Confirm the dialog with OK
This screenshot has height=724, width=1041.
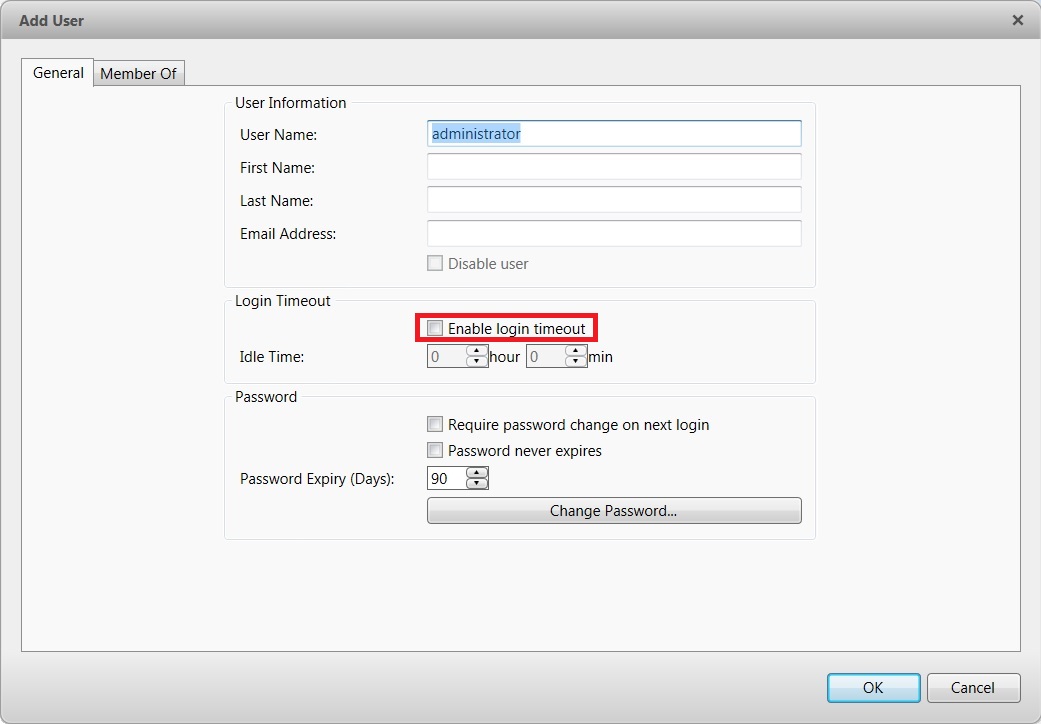pos(873,688)
